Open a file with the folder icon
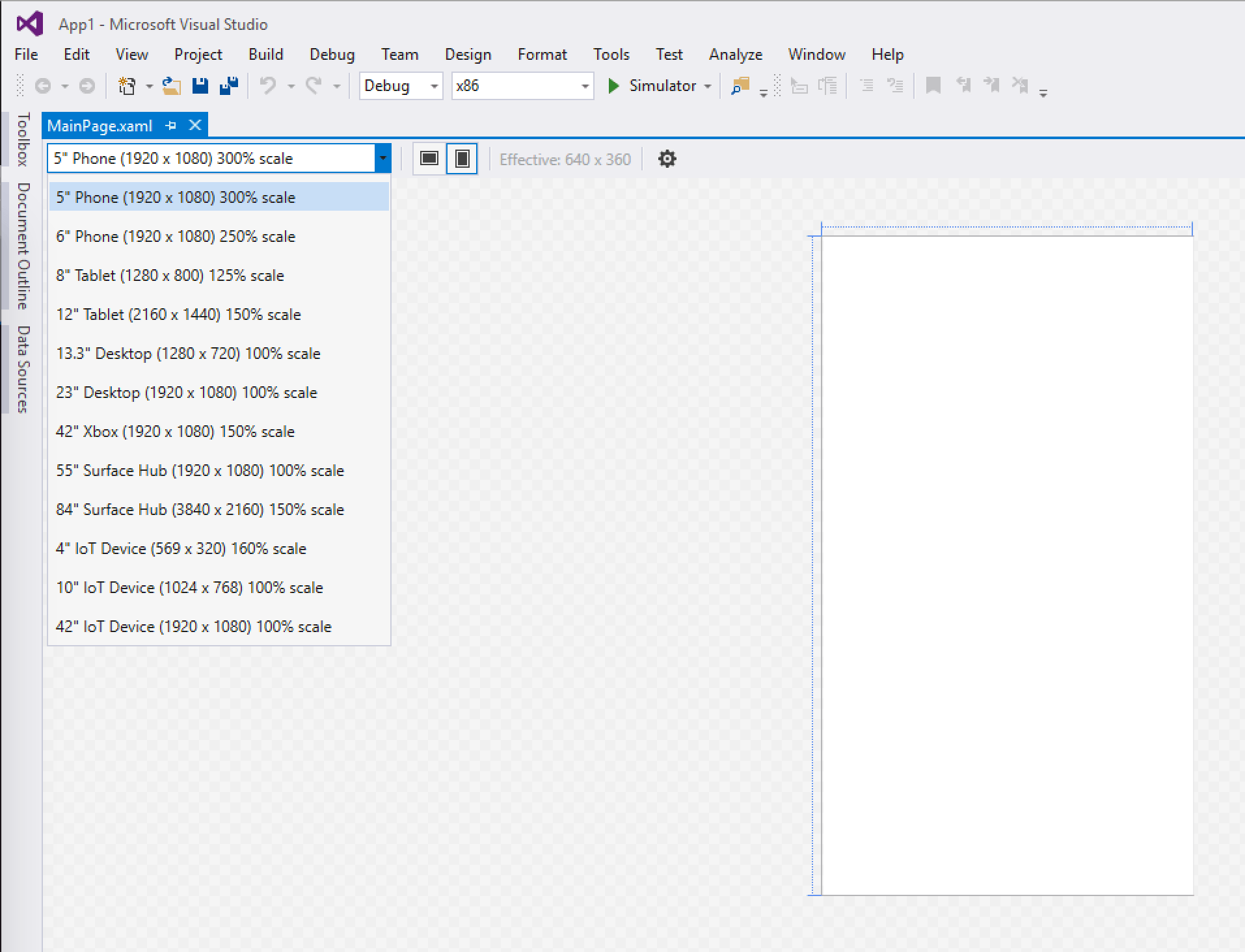 click(x=170, y=85)
